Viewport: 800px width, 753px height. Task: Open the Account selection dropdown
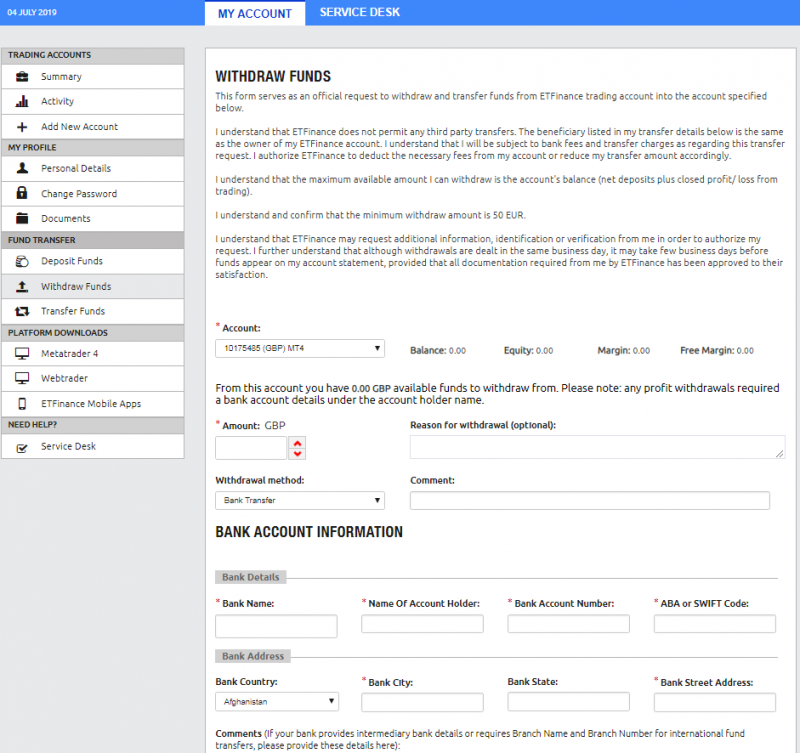(x=300, y=348)
